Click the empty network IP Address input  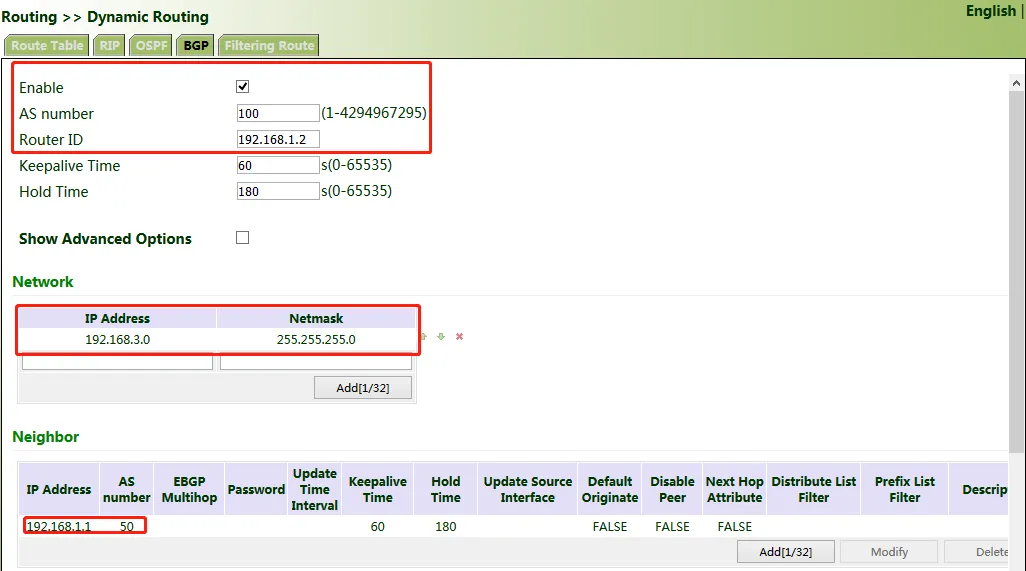117,362
